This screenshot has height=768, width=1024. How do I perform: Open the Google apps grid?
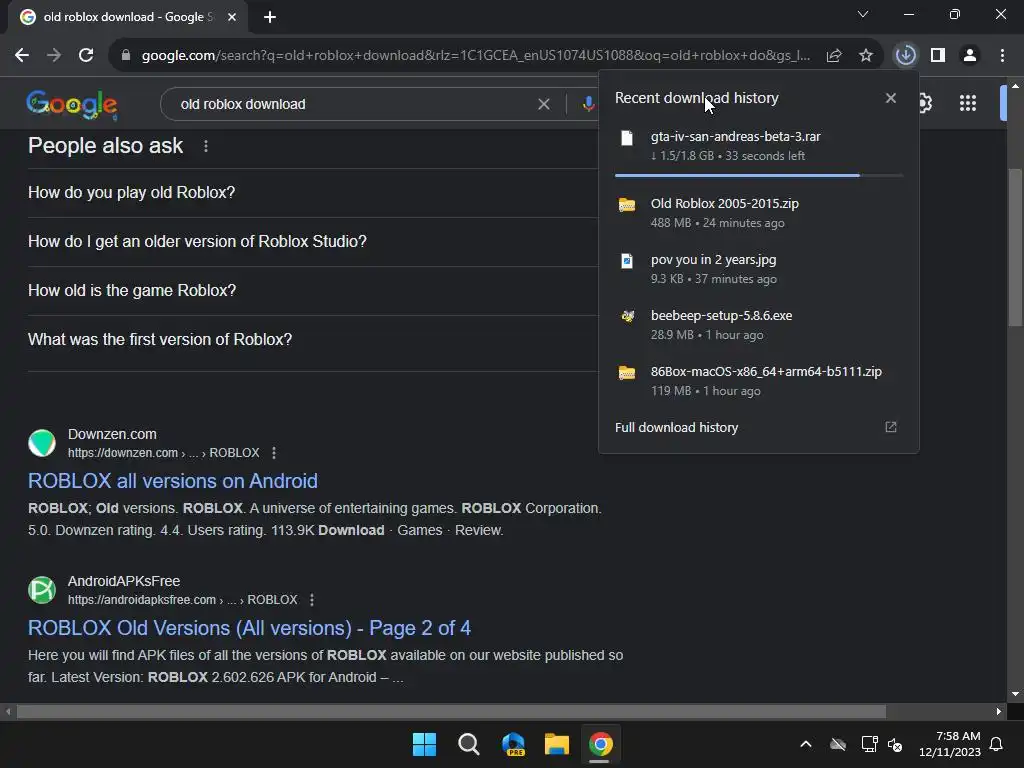click(968, 103)
